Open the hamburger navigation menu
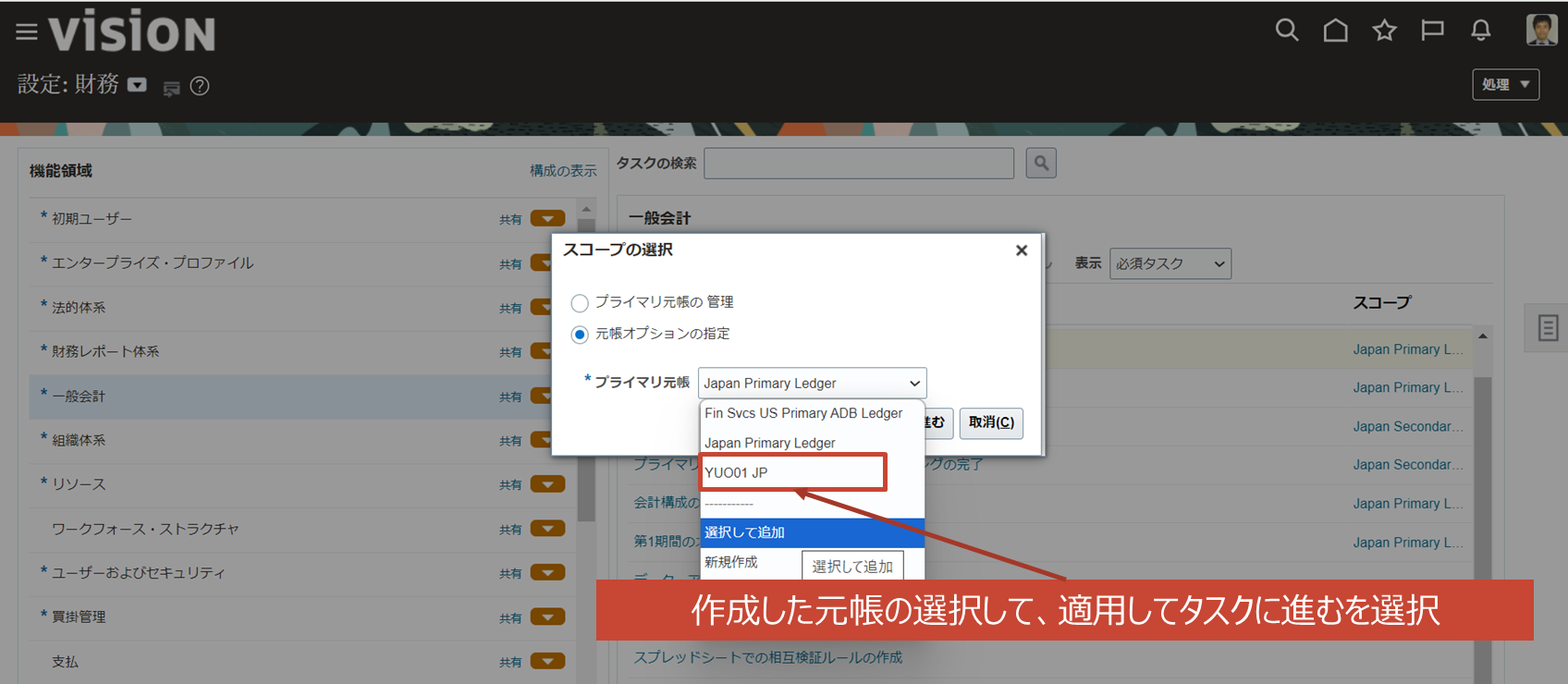Screen dimensions: 1568x684 tap(27, 32)
